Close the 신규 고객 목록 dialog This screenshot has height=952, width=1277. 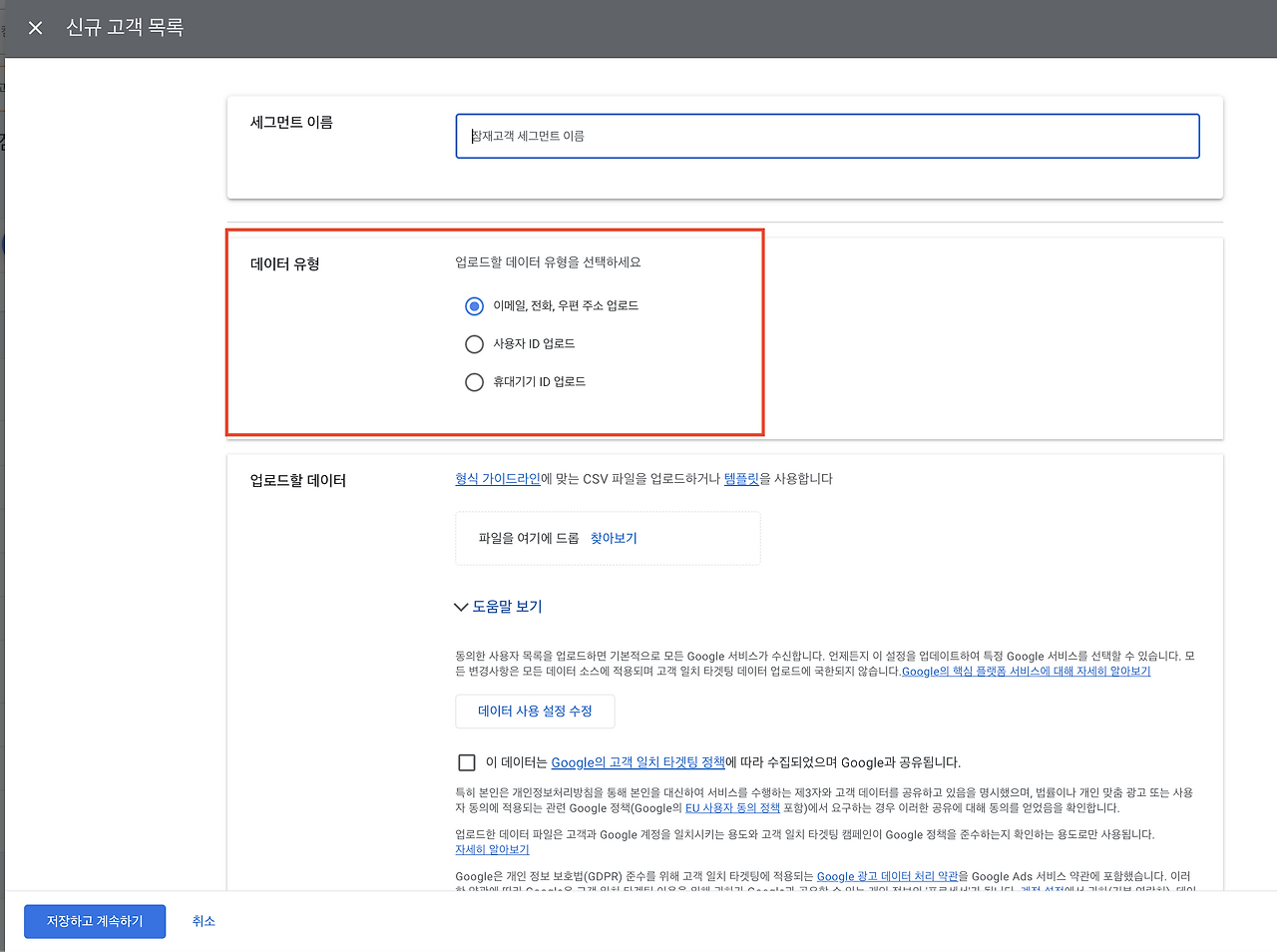pyautogui.click(x=35, y=28)
